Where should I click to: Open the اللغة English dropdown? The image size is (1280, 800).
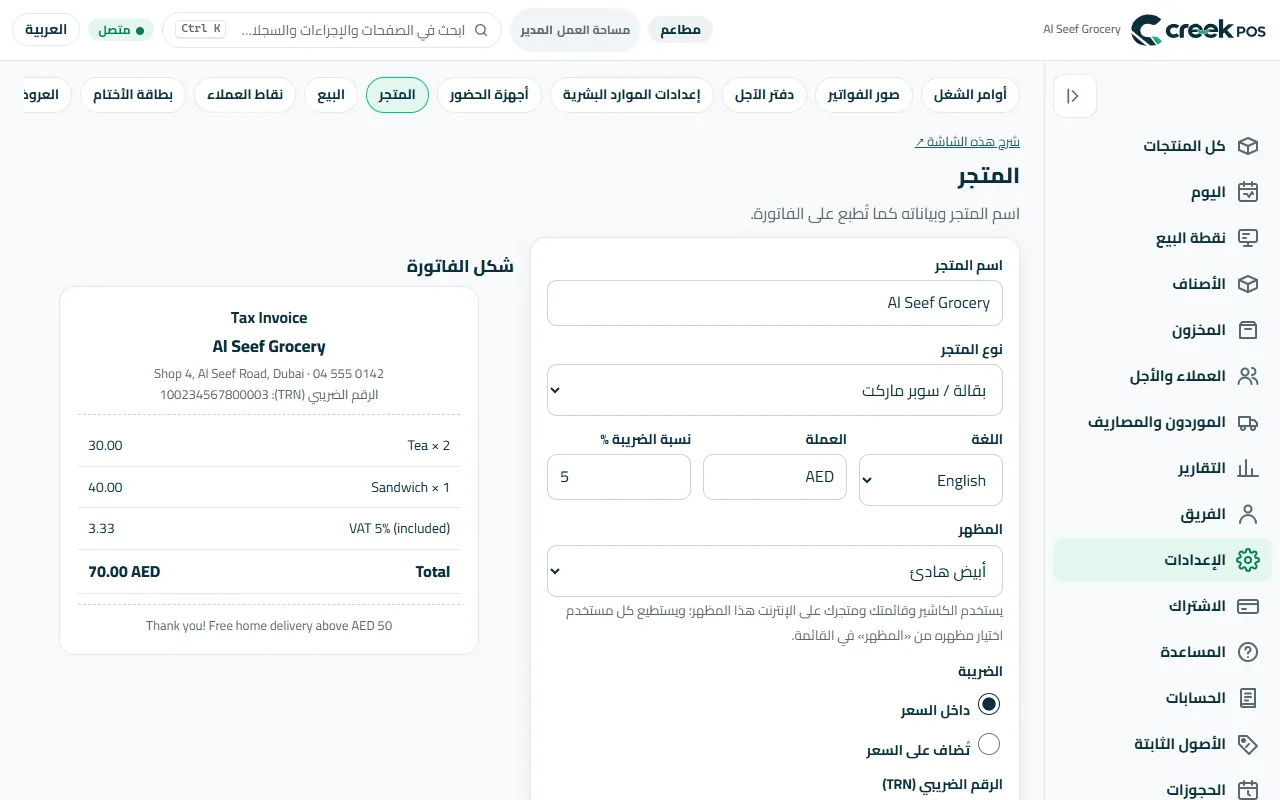click(x=931, y=481)
